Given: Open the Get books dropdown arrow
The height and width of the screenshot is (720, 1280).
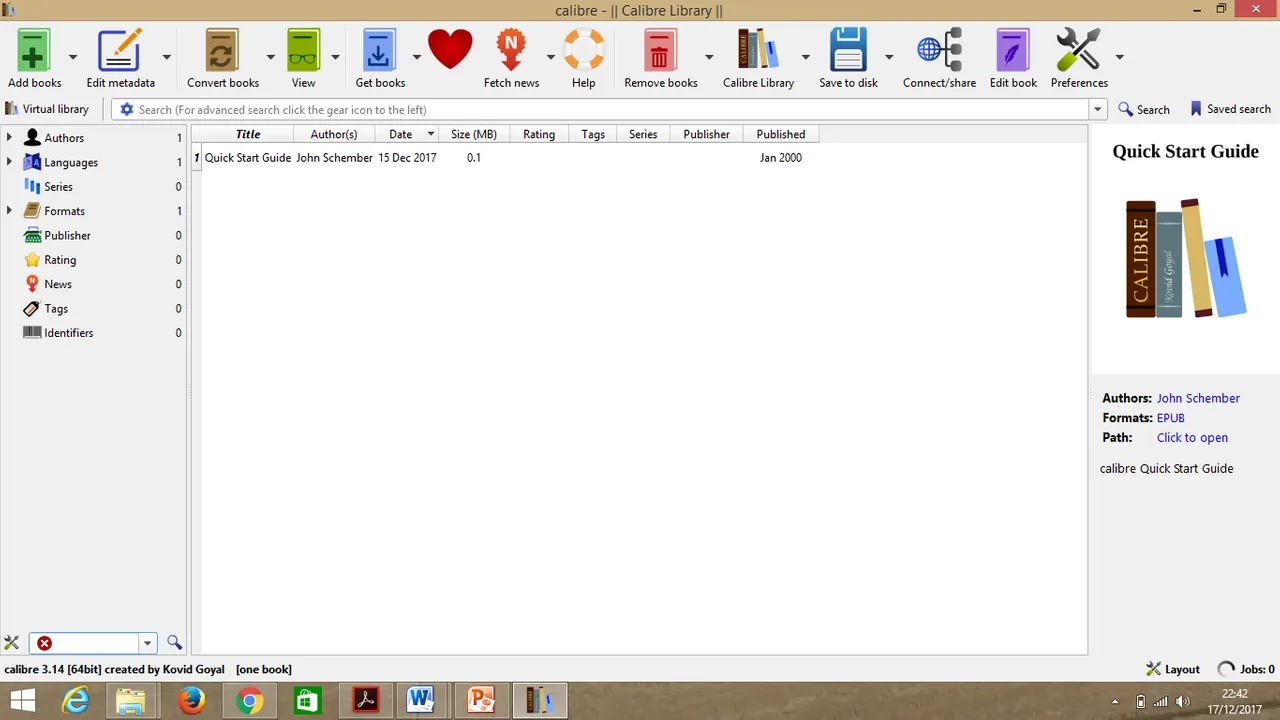Looking at the screenshot, I should pyautogui.click(x=416, y=57).
